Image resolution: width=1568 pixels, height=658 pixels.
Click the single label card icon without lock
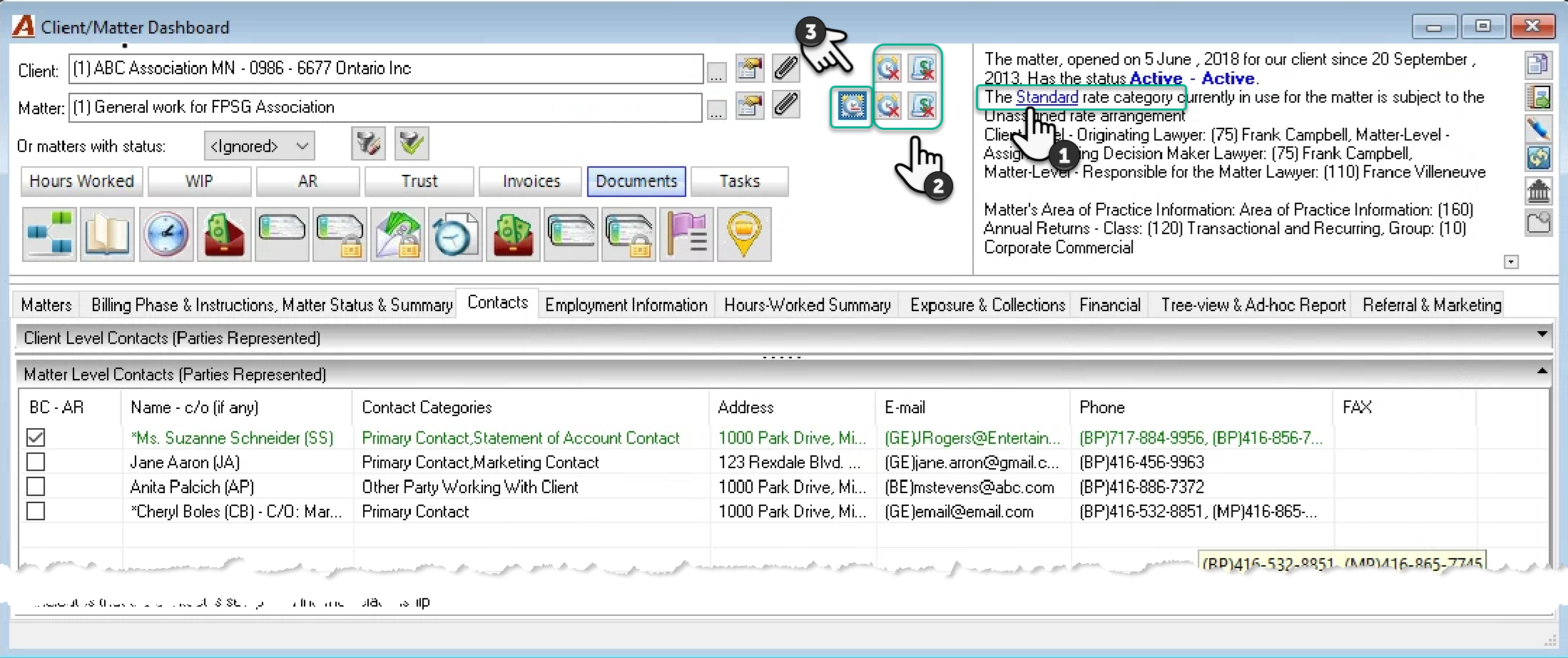pos(282,234)
